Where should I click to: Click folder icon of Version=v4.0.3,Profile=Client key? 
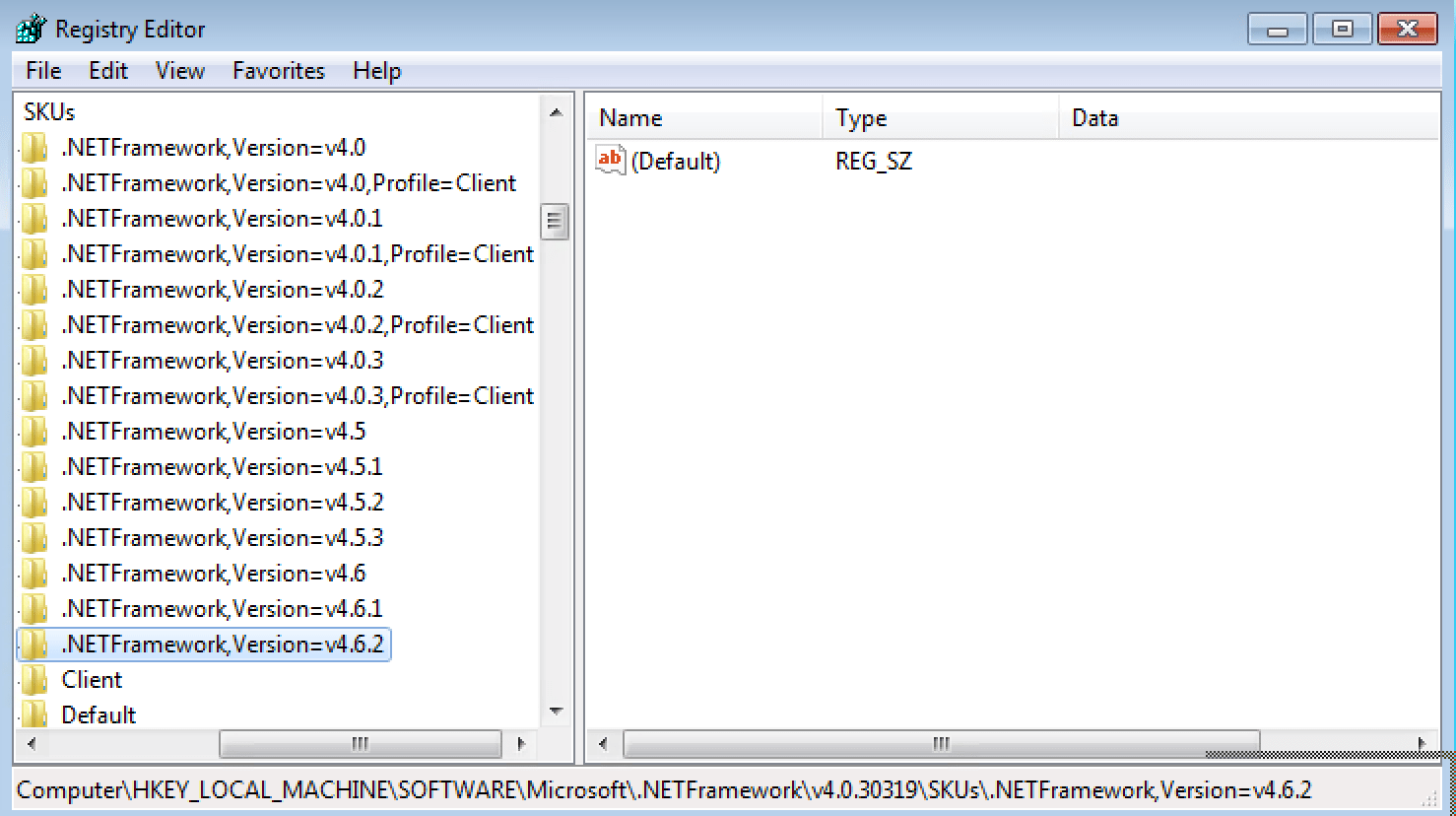pos(33,396)
